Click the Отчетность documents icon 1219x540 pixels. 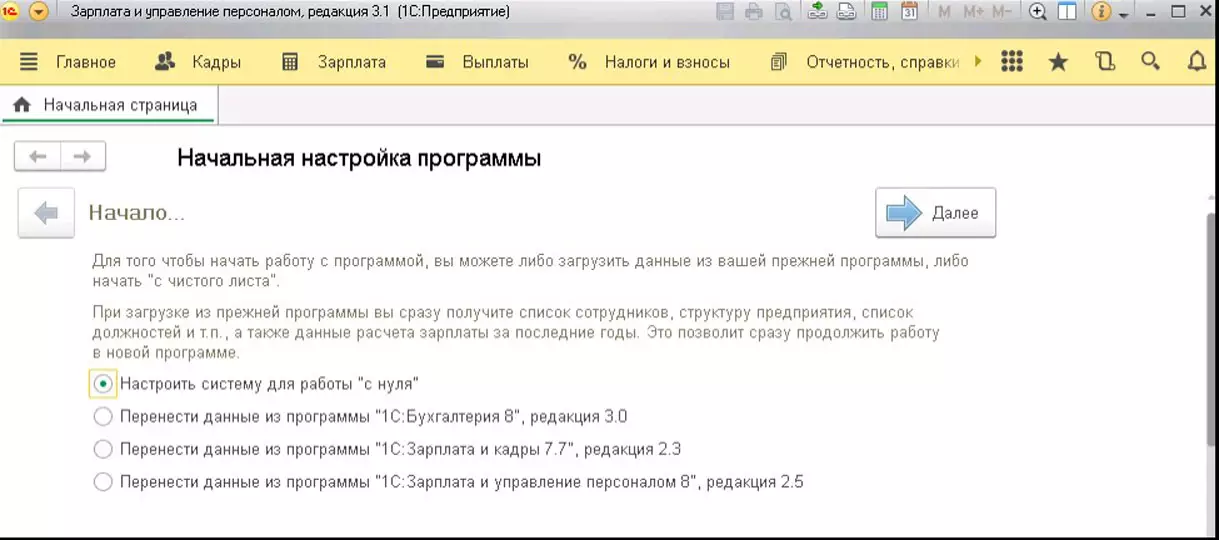[779, 61]
